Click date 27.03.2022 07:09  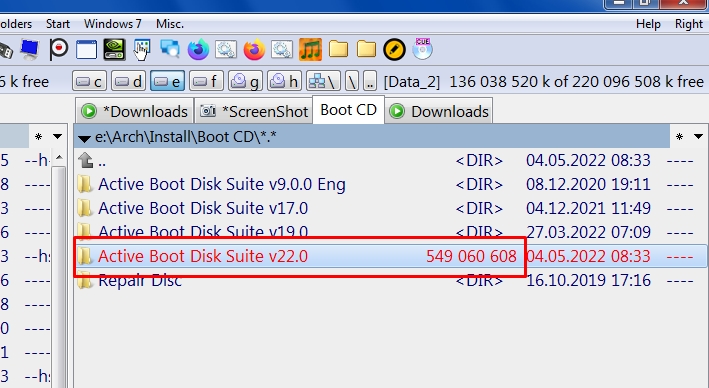[588, 232]
